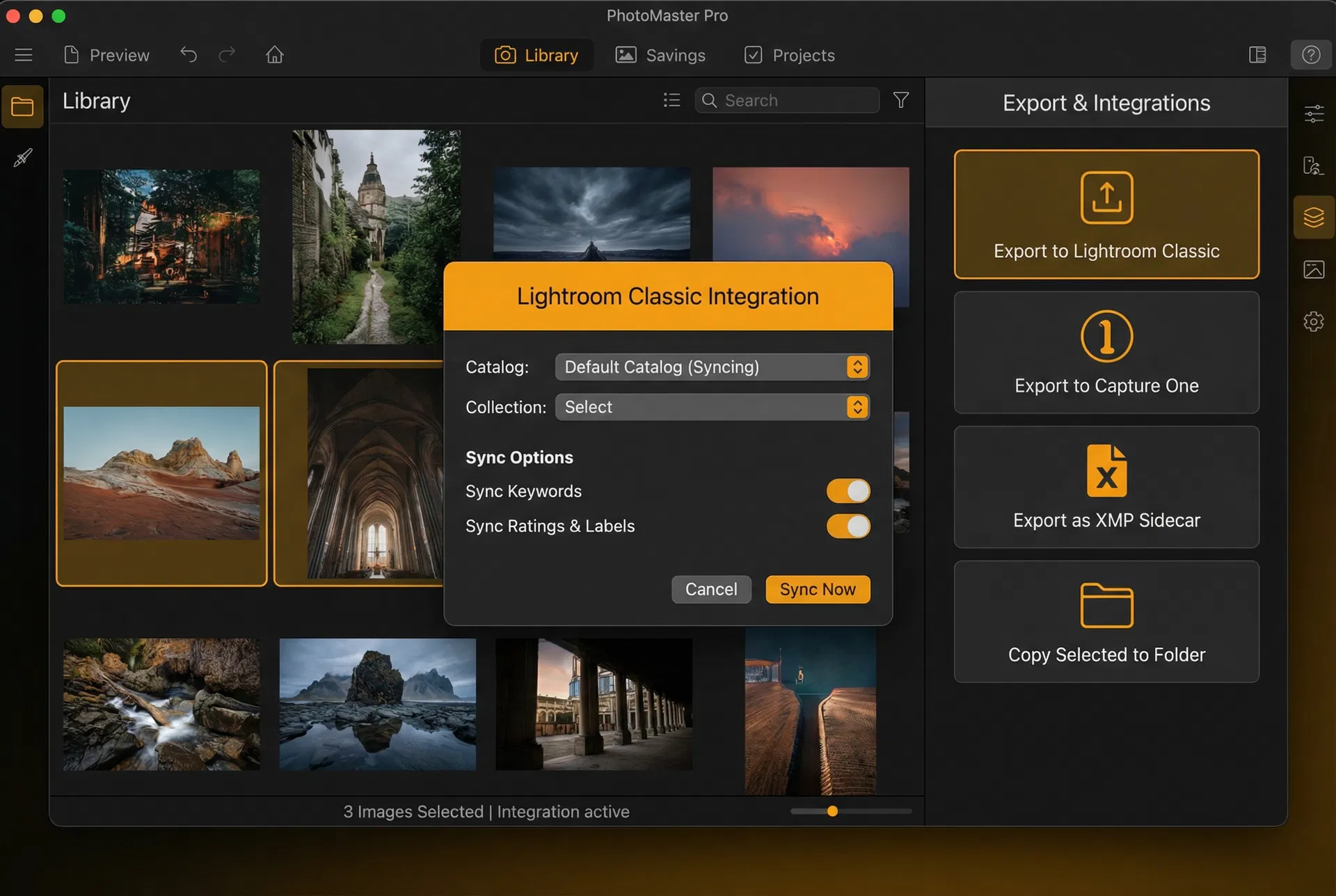Expand the Collection Select dropdown
The width and height of the screenshot is (1336, 896).
coord(712,408)
